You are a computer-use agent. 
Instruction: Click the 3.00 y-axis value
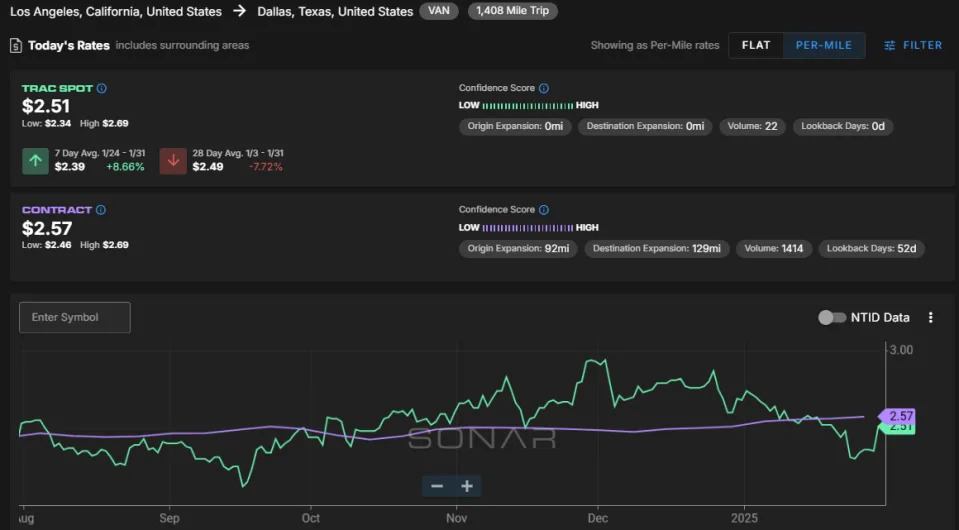point(901,350)
